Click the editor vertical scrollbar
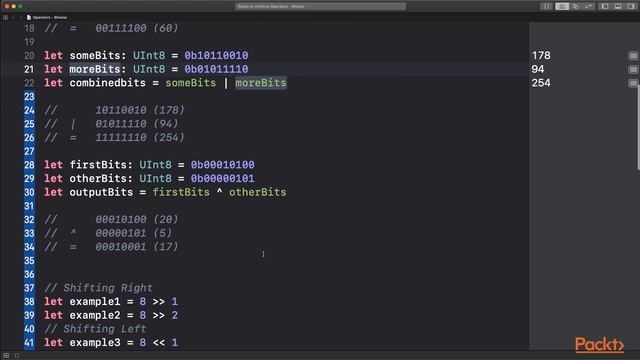The height and width of the screenshot is (360, 640). pos(638,127)
